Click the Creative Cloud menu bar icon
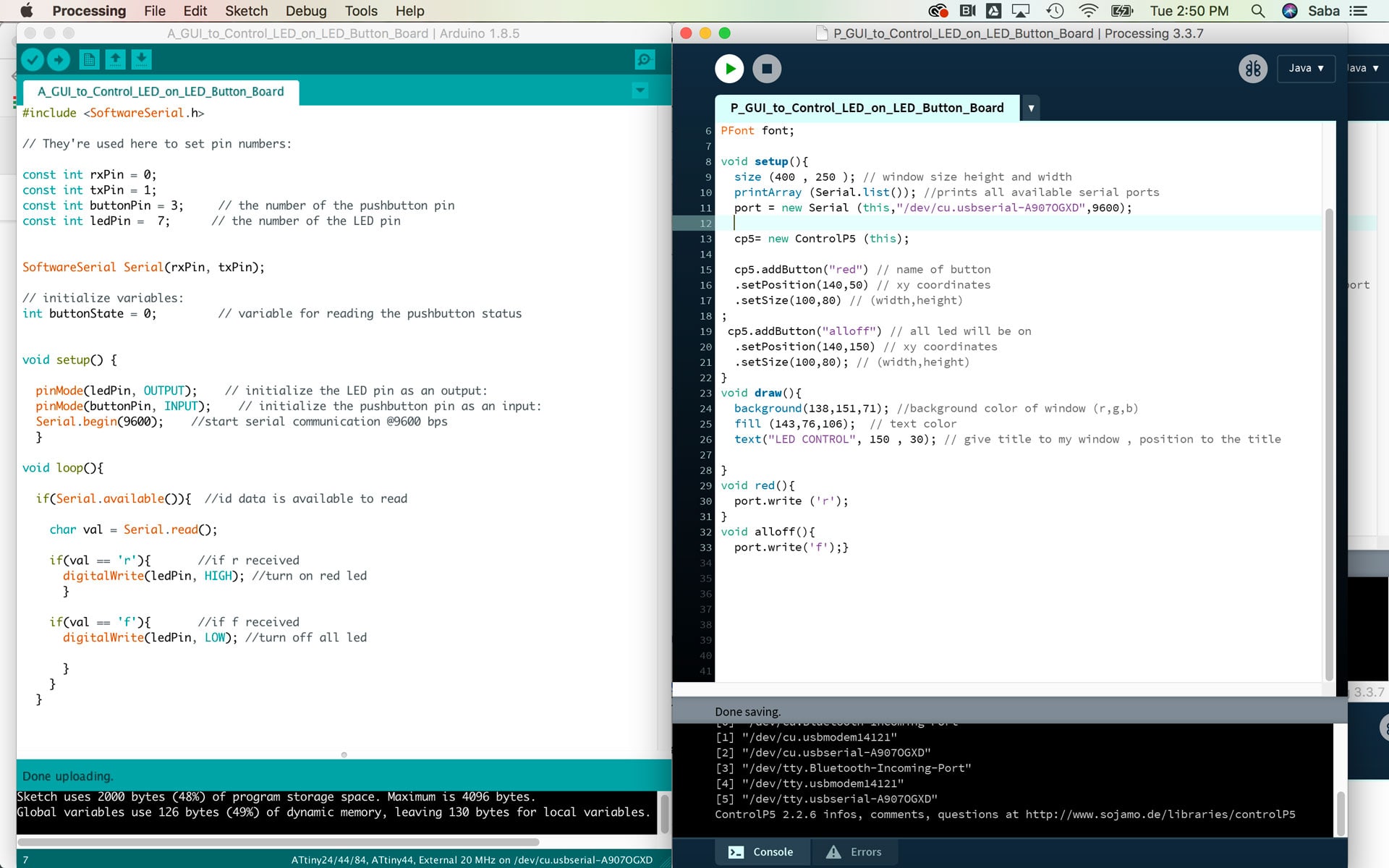The image size is (1389, 868). (938, 11)
